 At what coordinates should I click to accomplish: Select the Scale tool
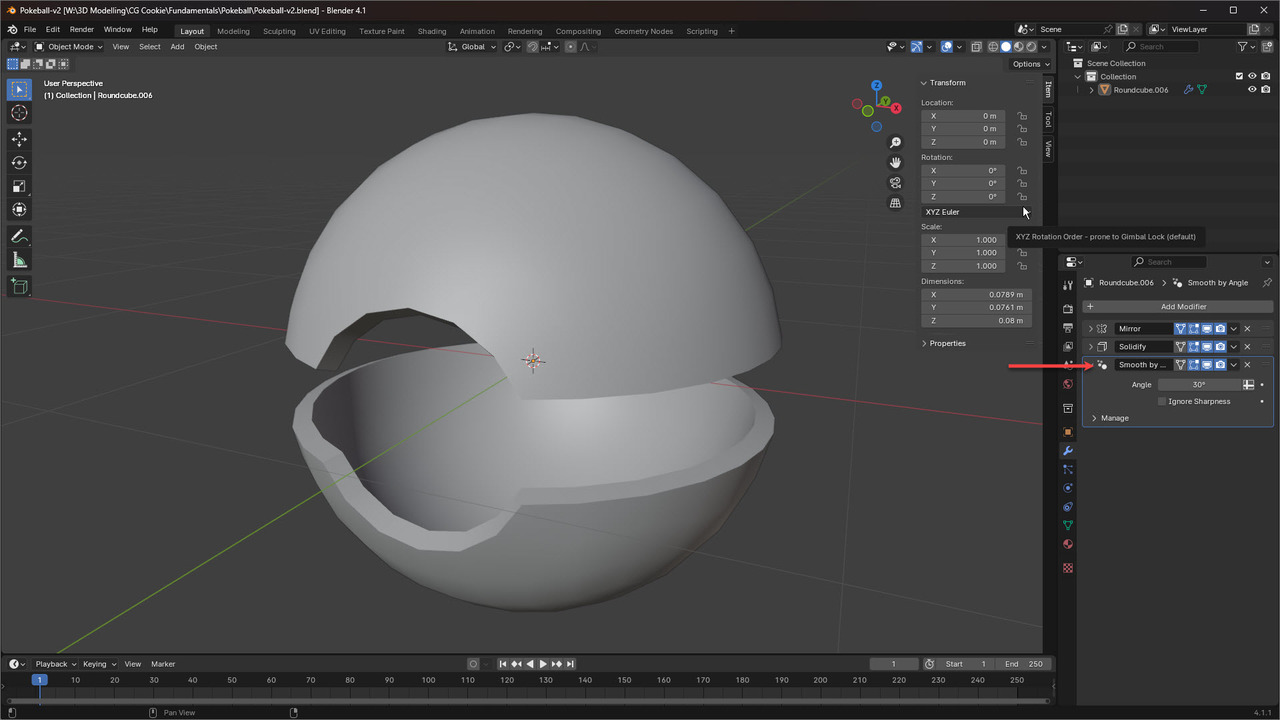tap(19, 186)
